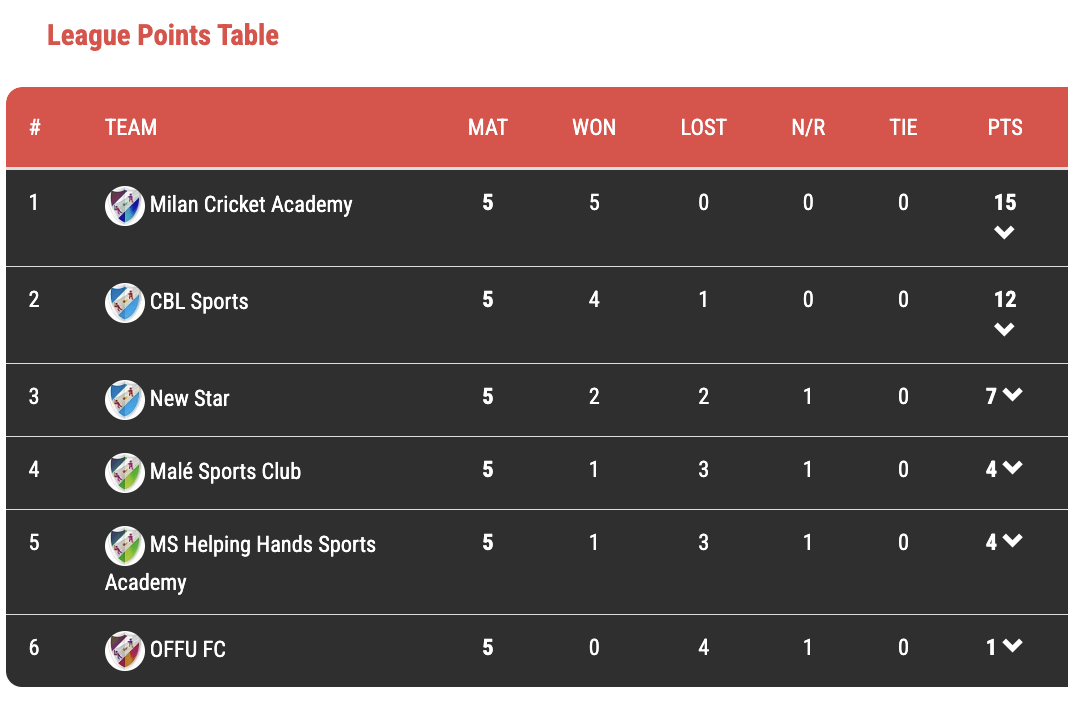The image size is (1068, 718).
Task: Open Milan Cricket Academy team name link
Action: coord(251,205)
